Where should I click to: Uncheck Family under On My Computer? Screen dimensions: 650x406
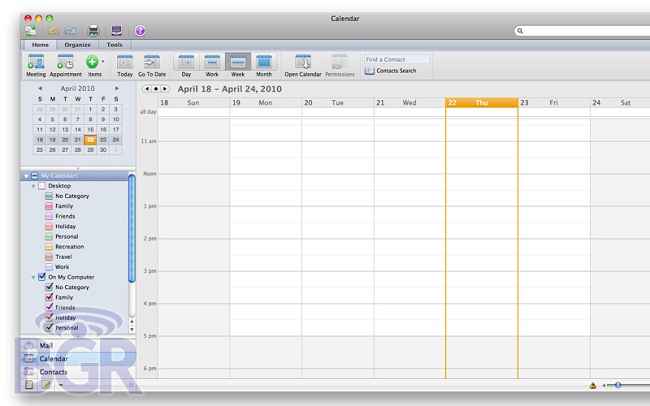click(49, 297)
